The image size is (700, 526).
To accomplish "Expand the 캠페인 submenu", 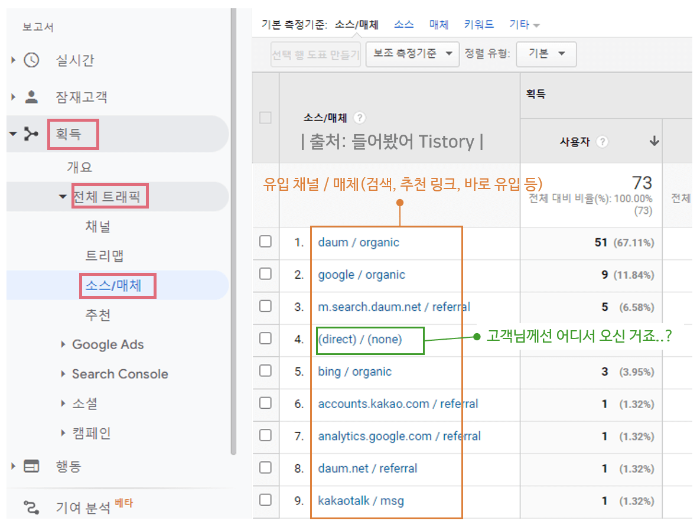I will coord(63,433).
